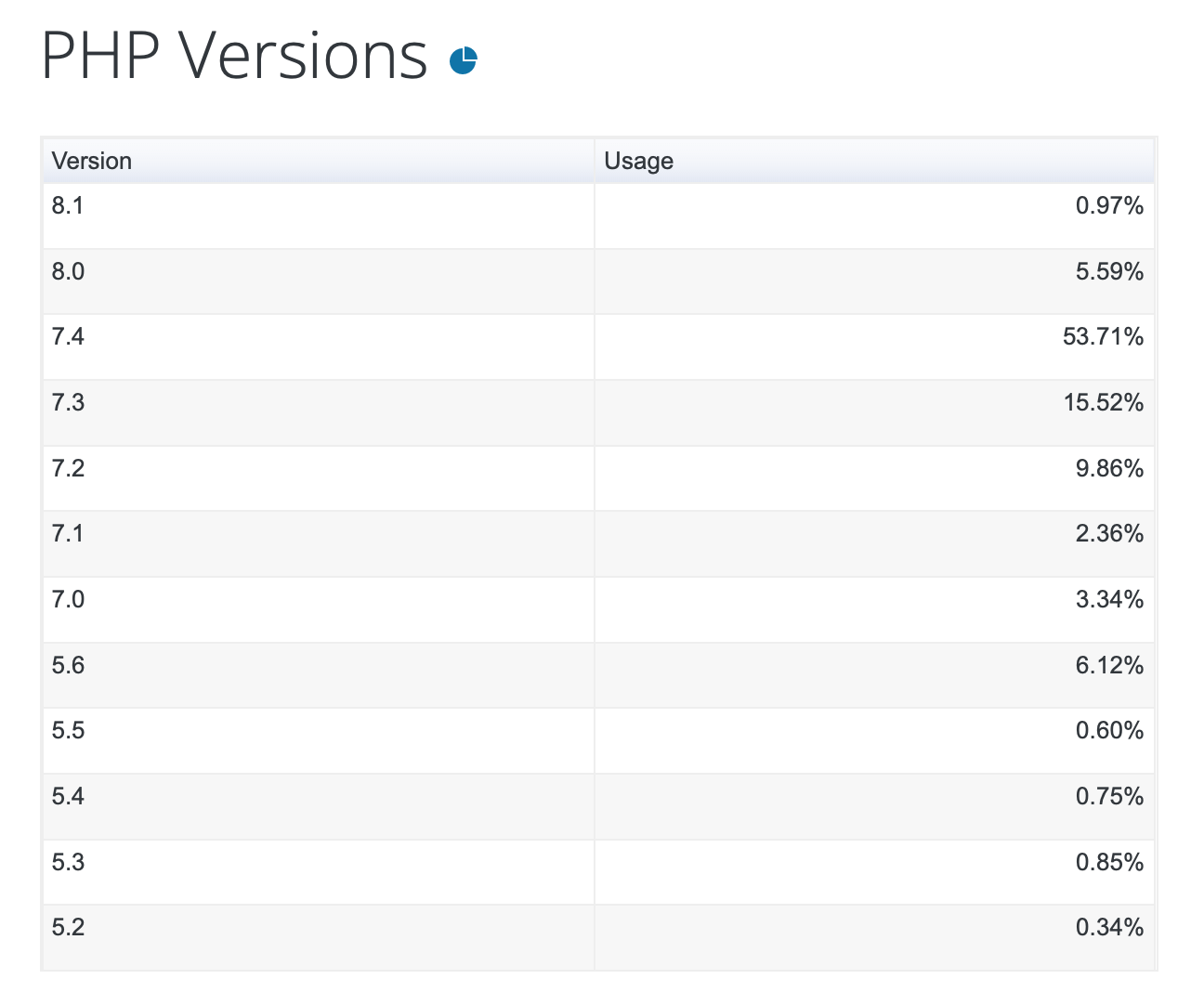This screenshot has height=1005, width=1204.
Task: Click the 0.97% usage value
Action: (x=1109, y=205)
